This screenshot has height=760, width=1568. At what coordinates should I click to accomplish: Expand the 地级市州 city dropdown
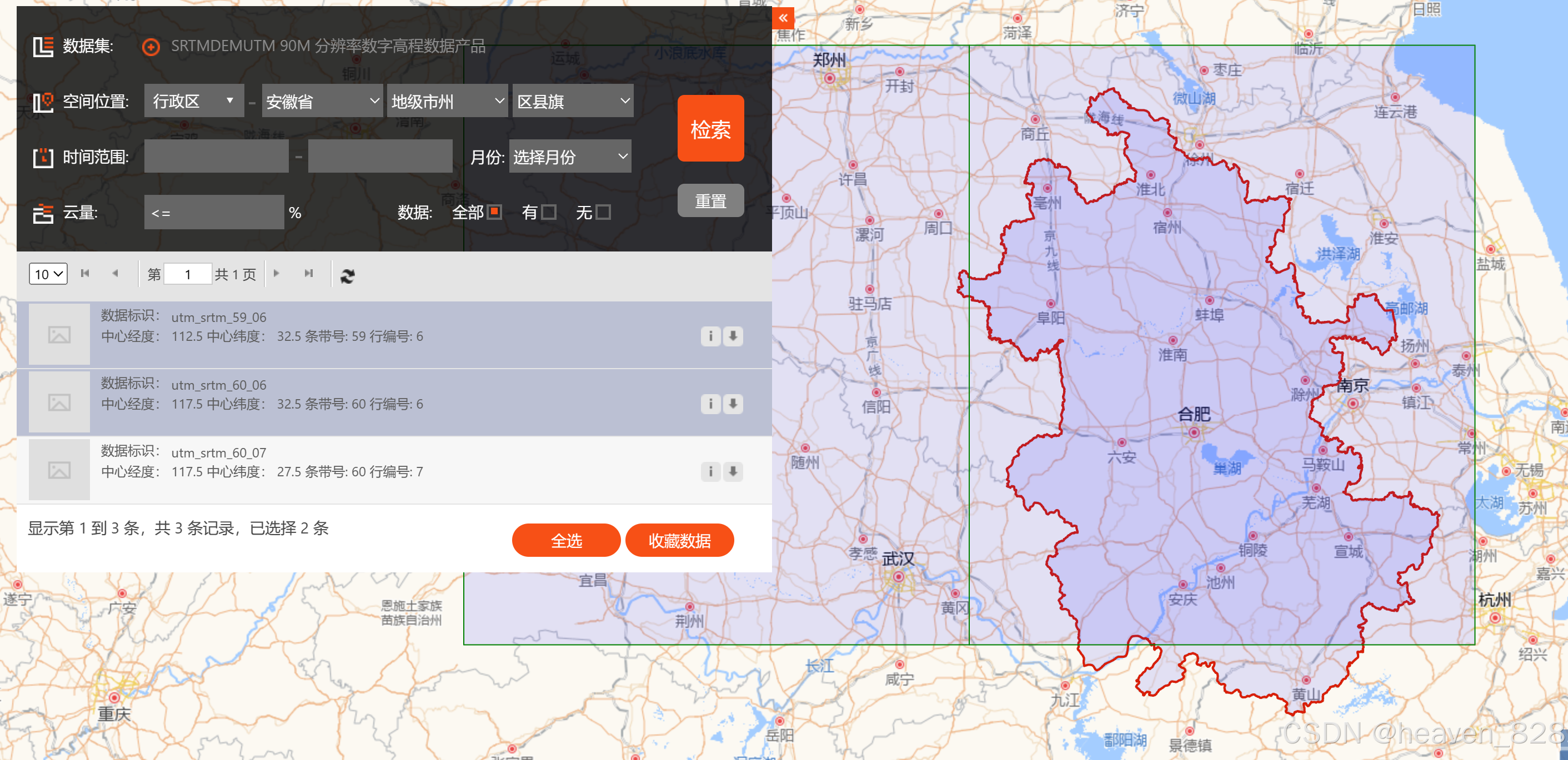[x=447, y=101]
